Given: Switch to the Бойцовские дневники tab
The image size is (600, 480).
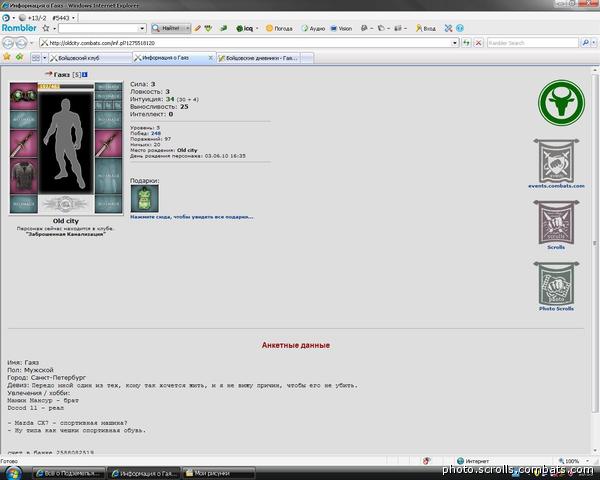Looking at the screenshot, I should point(259,58).
